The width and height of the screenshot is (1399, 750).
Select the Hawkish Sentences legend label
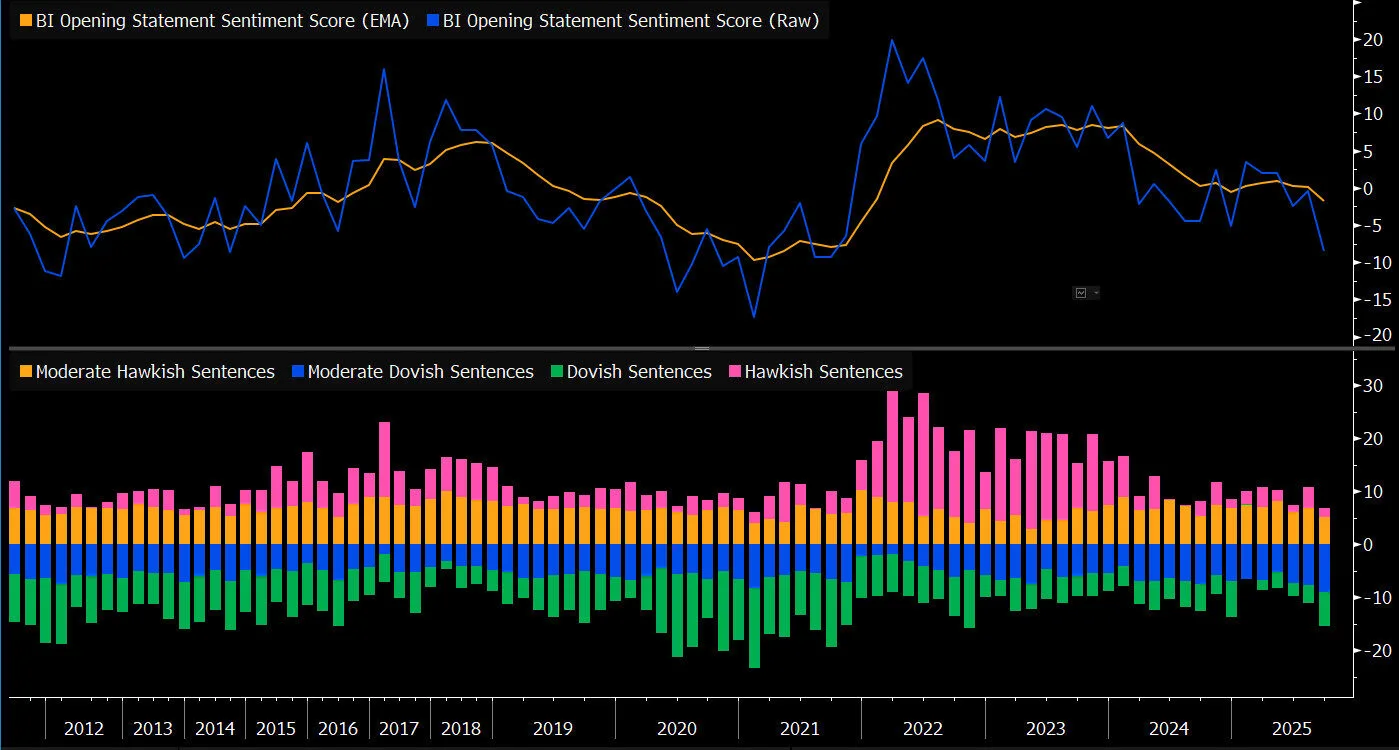(x=824, y=372)
